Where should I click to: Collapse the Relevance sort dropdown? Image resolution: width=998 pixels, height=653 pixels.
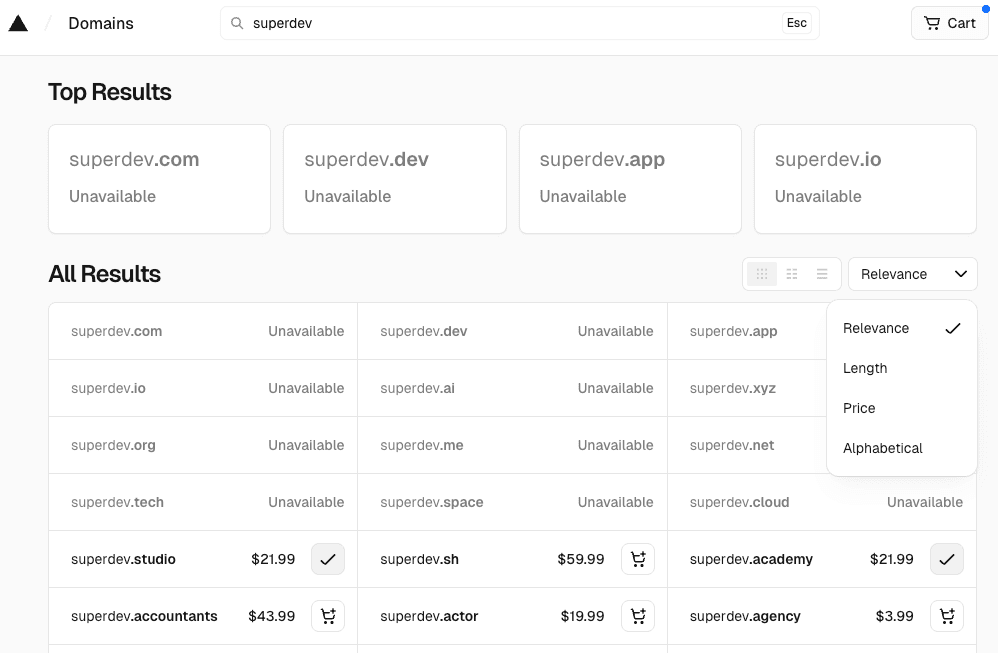pos(912,273)
